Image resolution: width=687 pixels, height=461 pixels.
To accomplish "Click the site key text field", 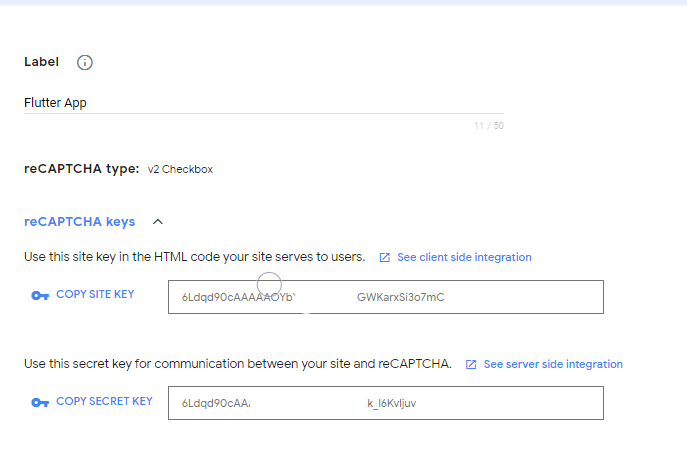I will pos(386,297).
